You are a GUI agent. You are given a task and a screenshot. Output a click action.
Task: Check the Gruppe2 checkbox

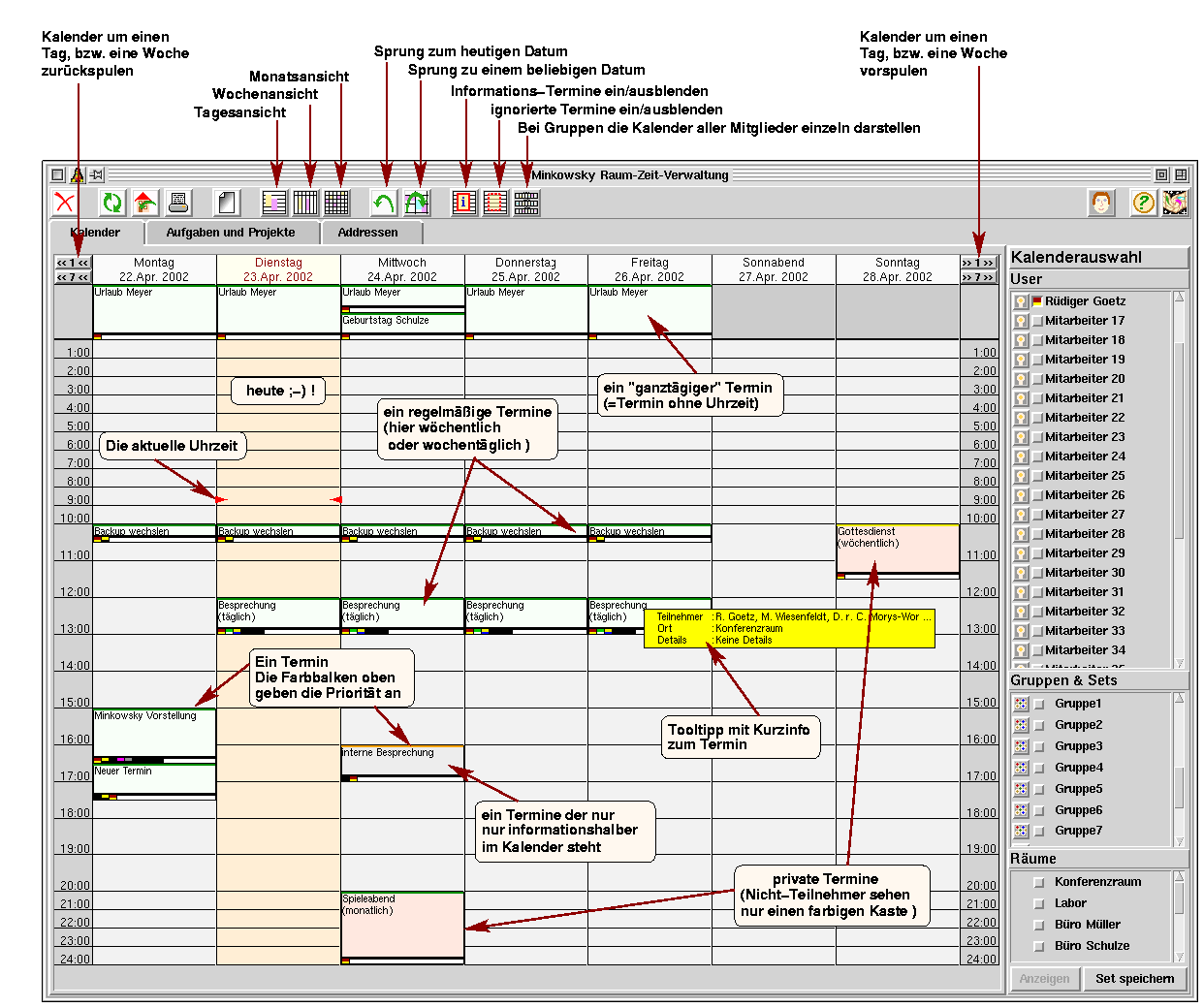[1039, 725]
